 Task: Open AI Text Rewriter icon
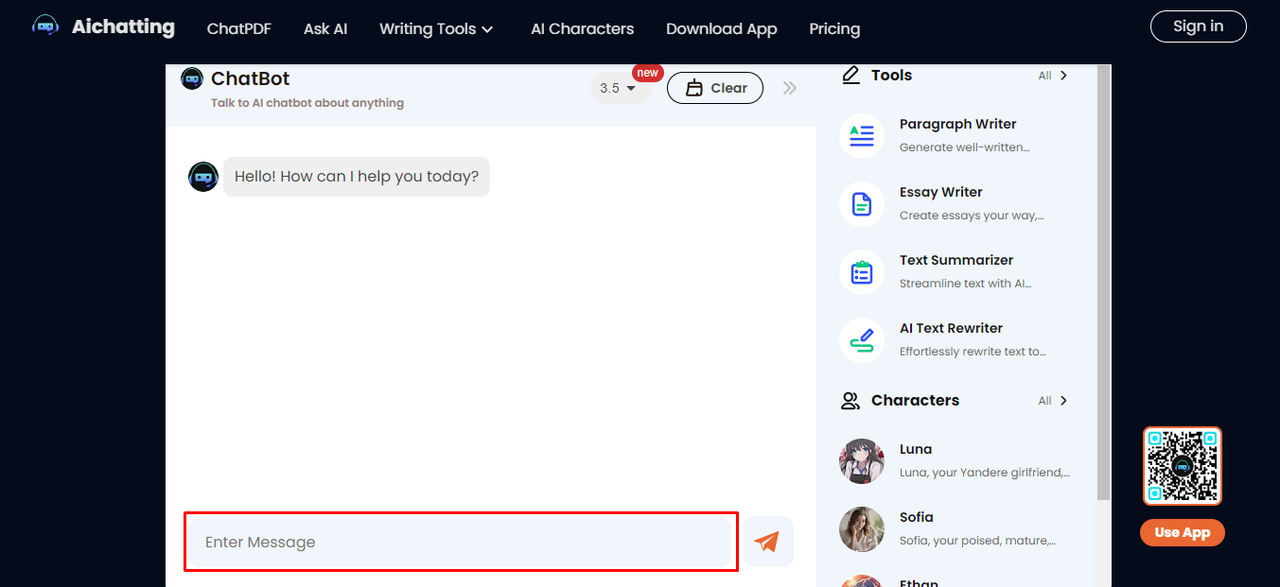861,340
